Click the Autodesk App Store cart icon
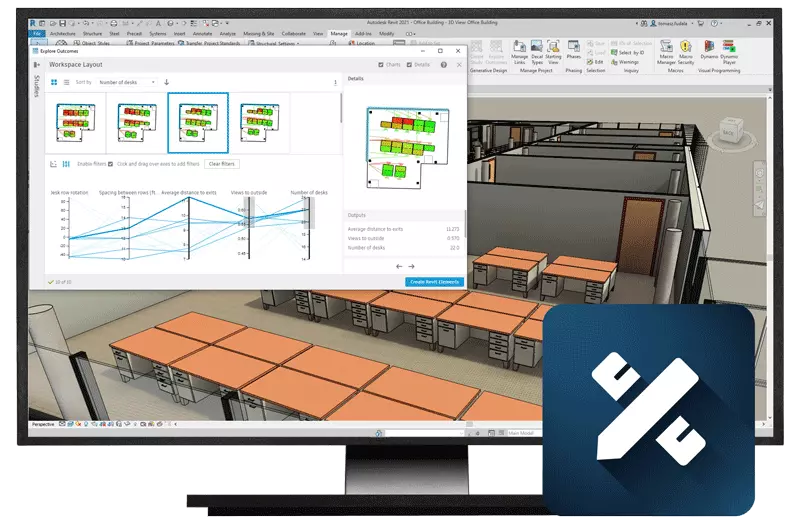The width and height of the screenshot is (800, 530). tap(701, 23)
